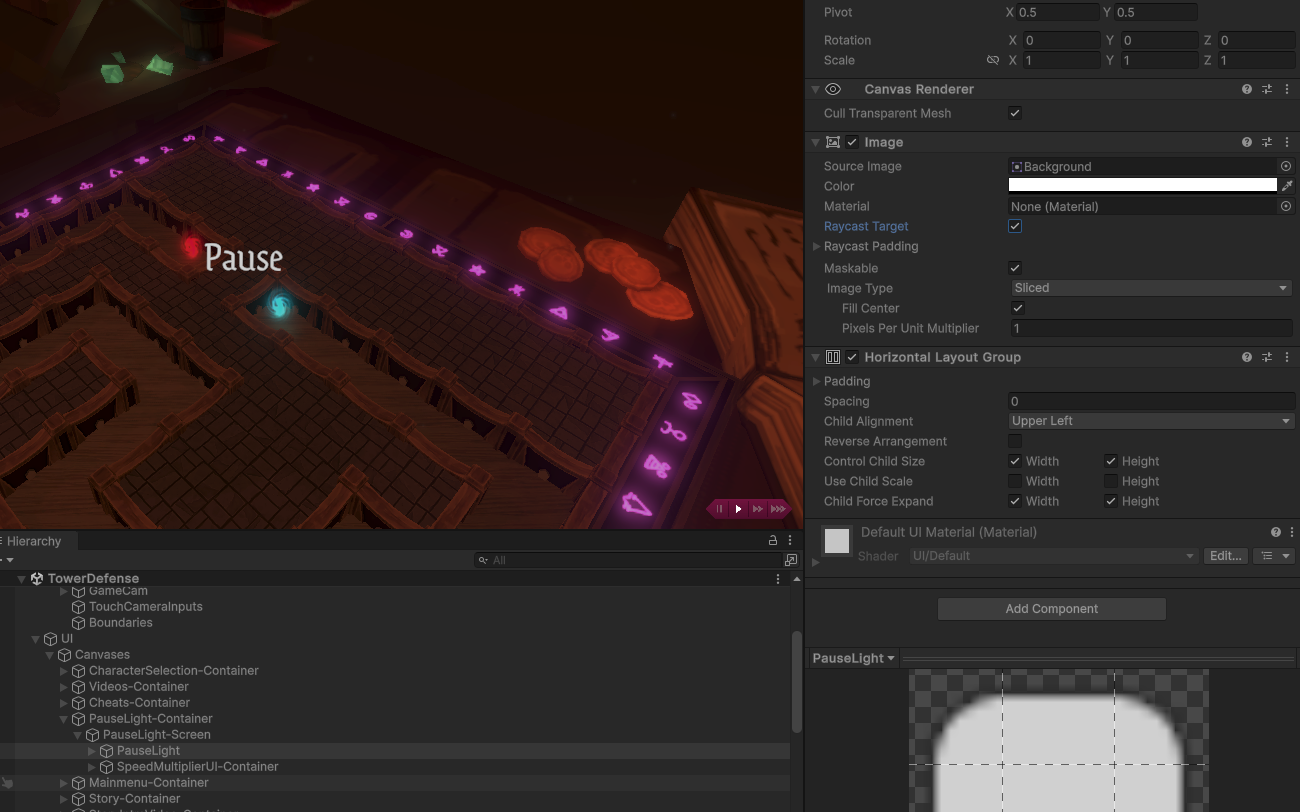The image size is (1300, 812).
Task: Uncheck Raycast Target
Action: point(1015,226)
